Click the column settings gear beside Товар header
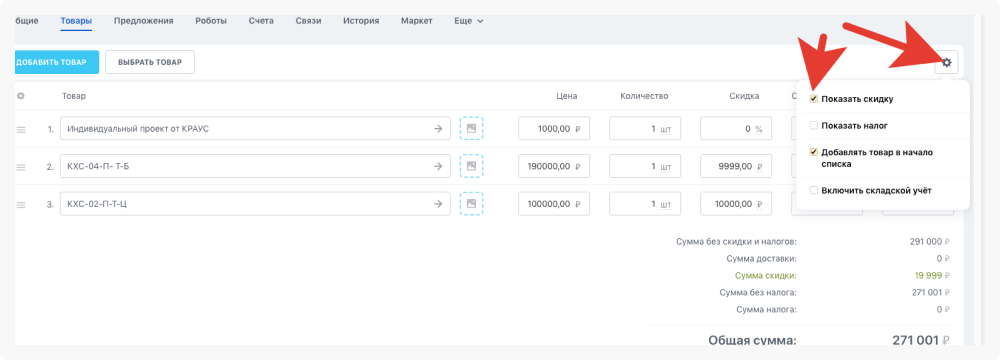Image resolution: width=1000 pixels, height=360 pixels. click(20, 96)
